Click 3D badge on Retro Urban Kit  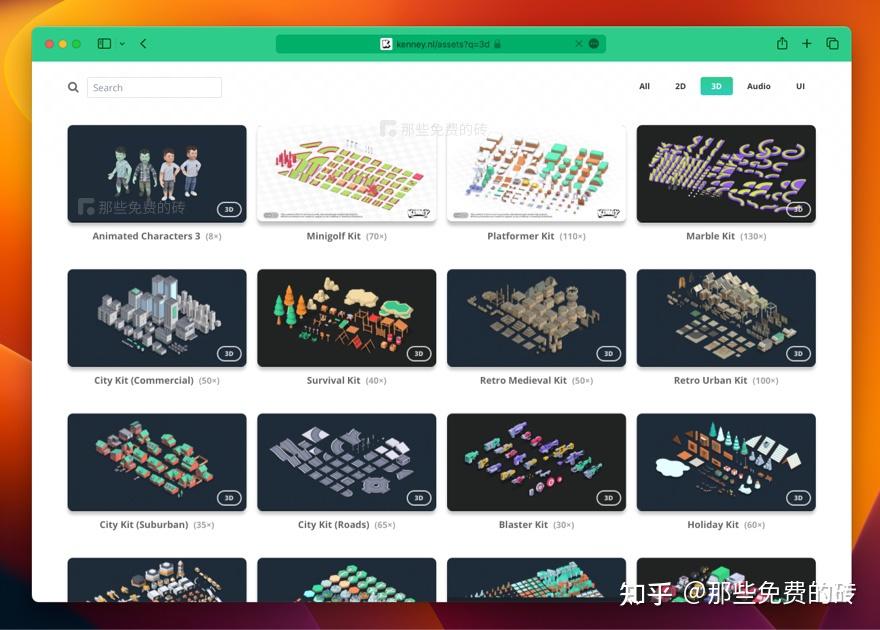(798, 353)
